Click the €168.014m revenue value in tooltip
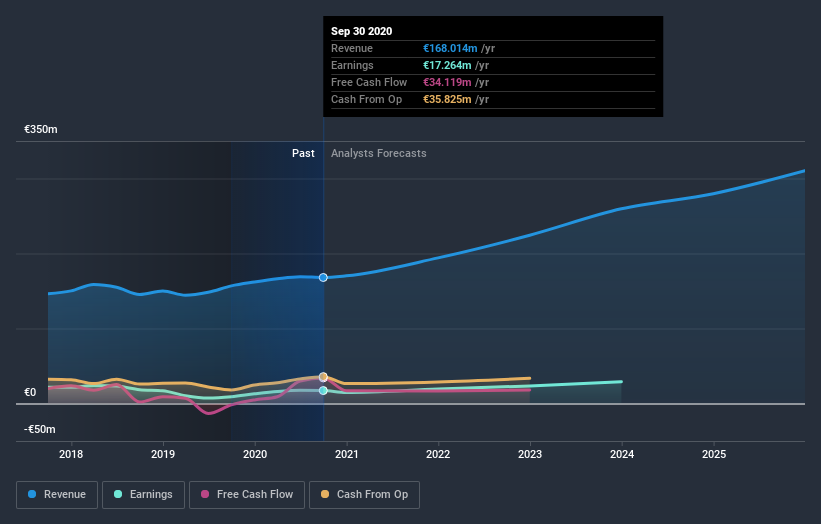The width and height of the screenshot is (821, 524). (x=450, y=48)
